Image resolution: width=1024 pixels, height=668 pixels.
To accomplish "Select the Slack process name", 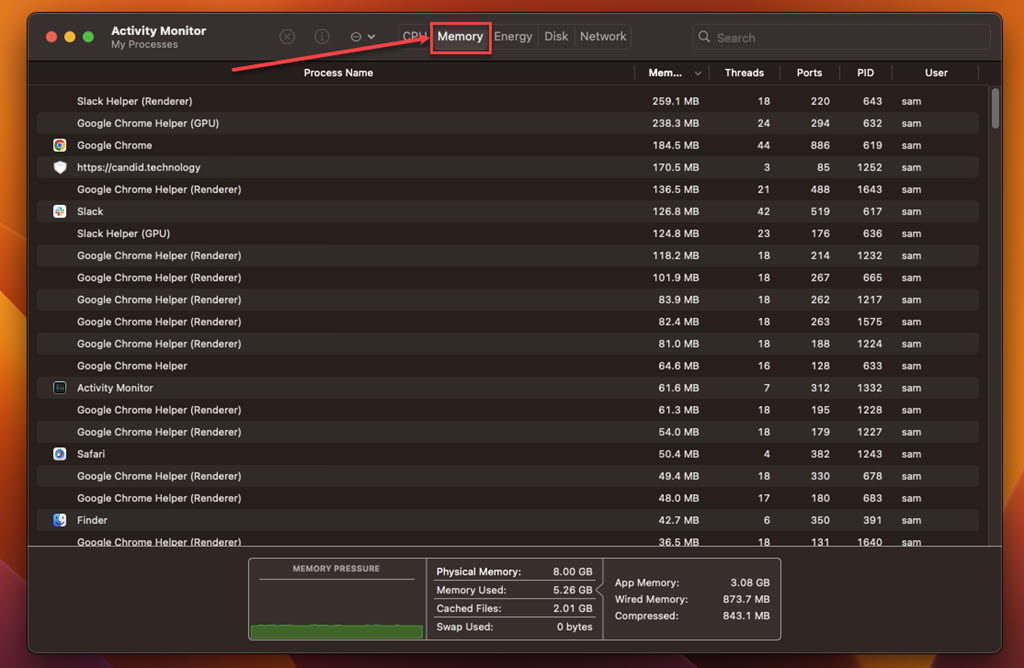I will (90, 212).
